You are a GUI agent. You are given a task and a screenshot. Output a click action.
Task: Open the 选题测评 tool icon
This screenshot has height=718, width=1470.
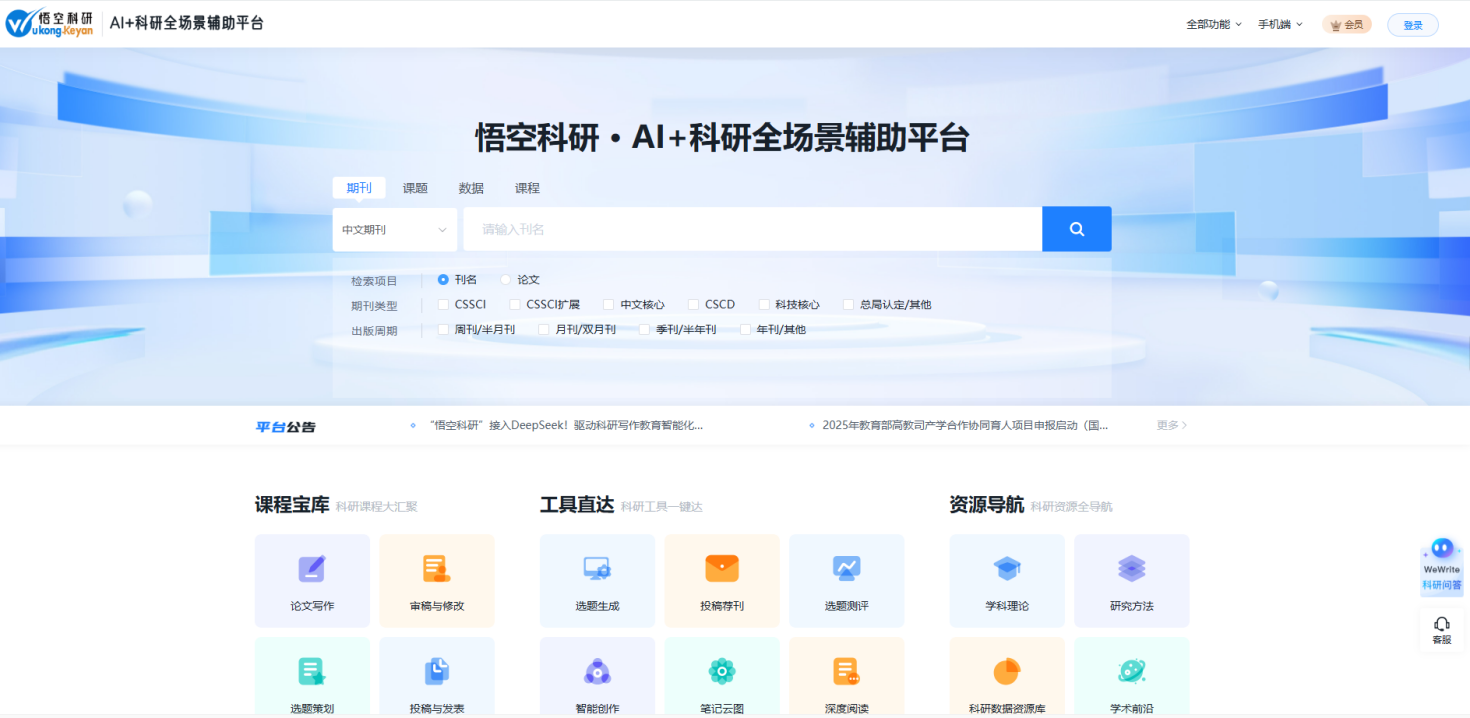pos(846,569)
